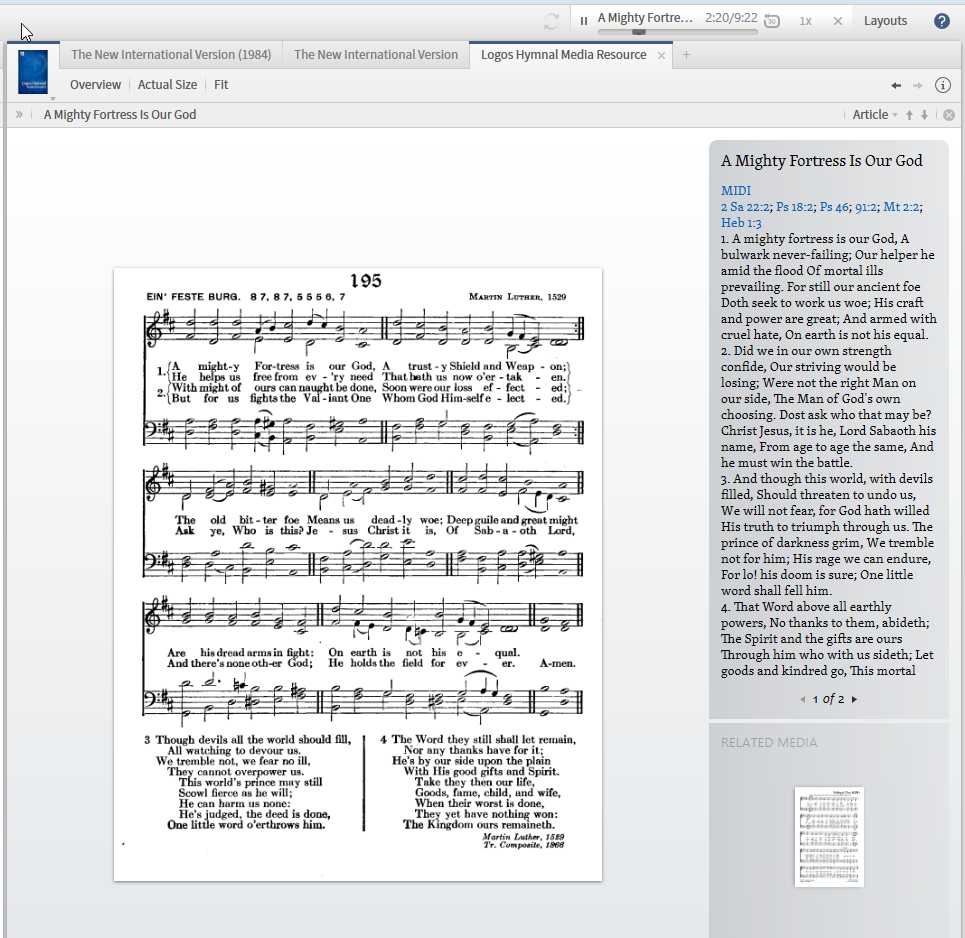The width and height of the screenshot is (965, 938).
Task: Click the skip back 30 seconds icon
Action: click(x=772, y=21)
